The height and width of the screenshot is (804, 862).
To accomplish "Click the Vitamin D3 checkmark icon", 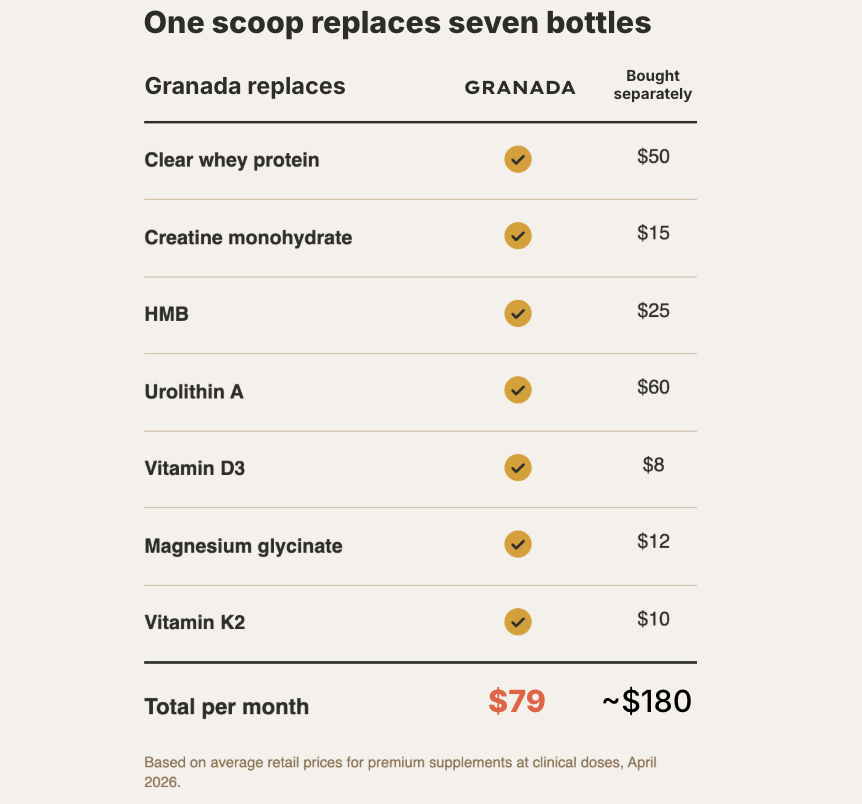I will pos(518,467).
